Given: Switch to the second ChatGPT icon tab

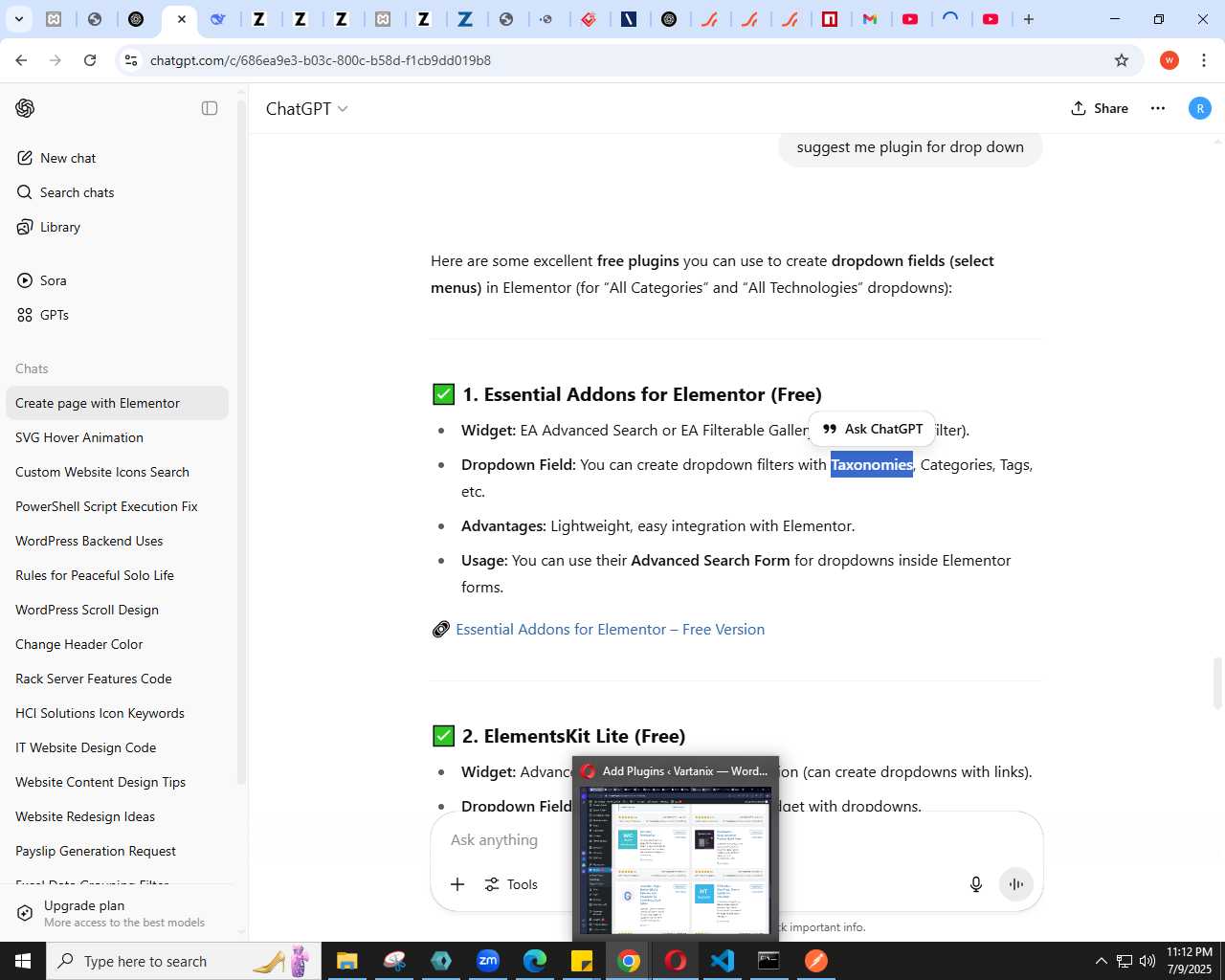Looking at the screenshot, I should point(670,19).
